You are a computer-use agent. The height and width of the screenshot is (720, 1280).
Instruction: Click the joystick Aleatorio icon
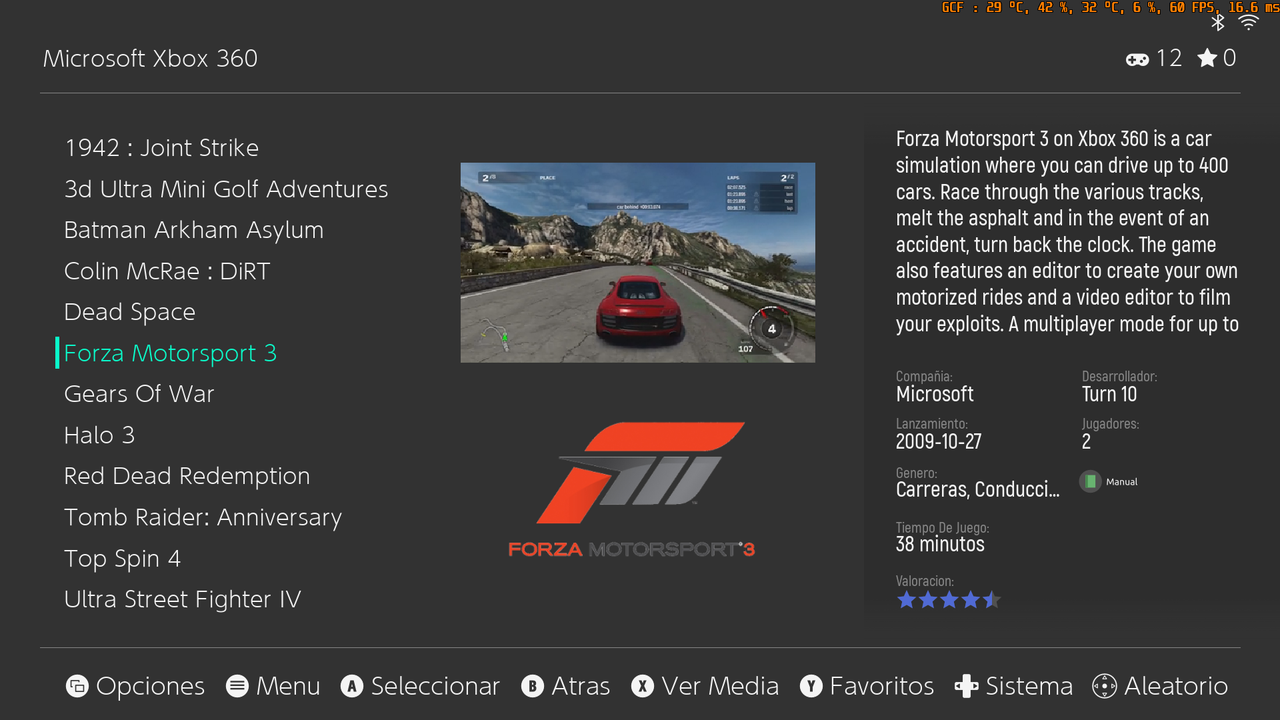coord(1104,686)
